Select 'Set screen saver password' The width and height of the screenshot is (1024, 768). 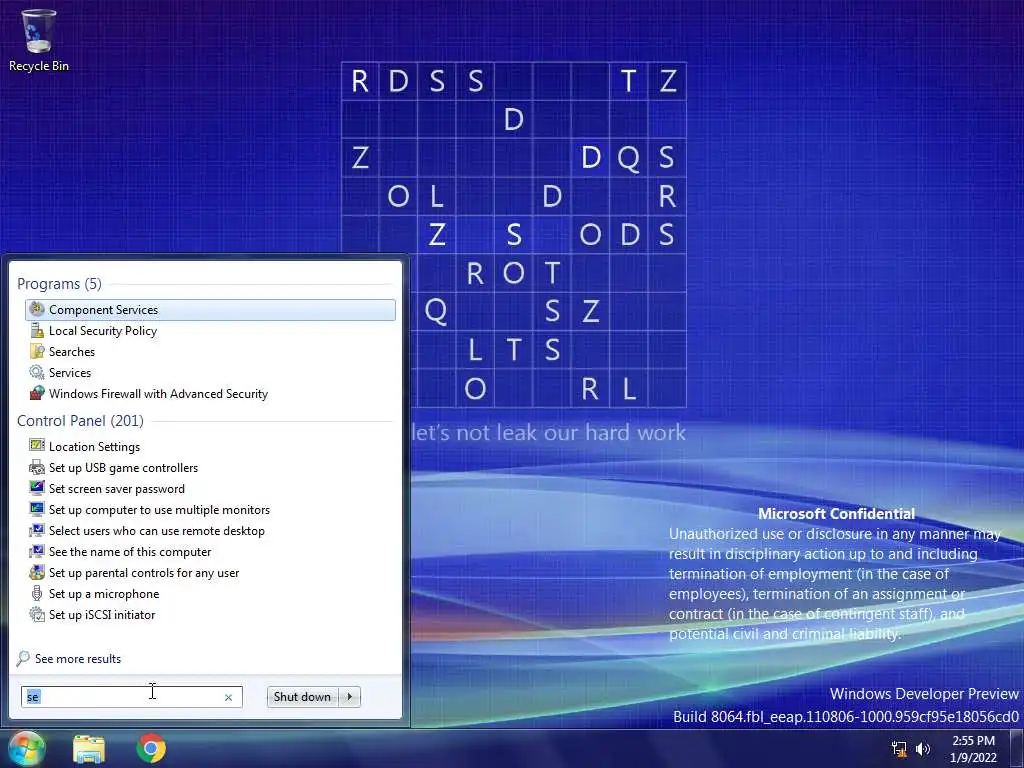[x=210, y=488]
